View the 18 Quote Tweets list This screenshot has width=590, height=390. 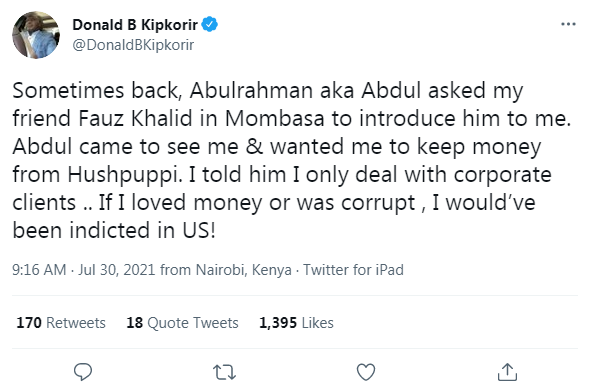pos(182,323)
